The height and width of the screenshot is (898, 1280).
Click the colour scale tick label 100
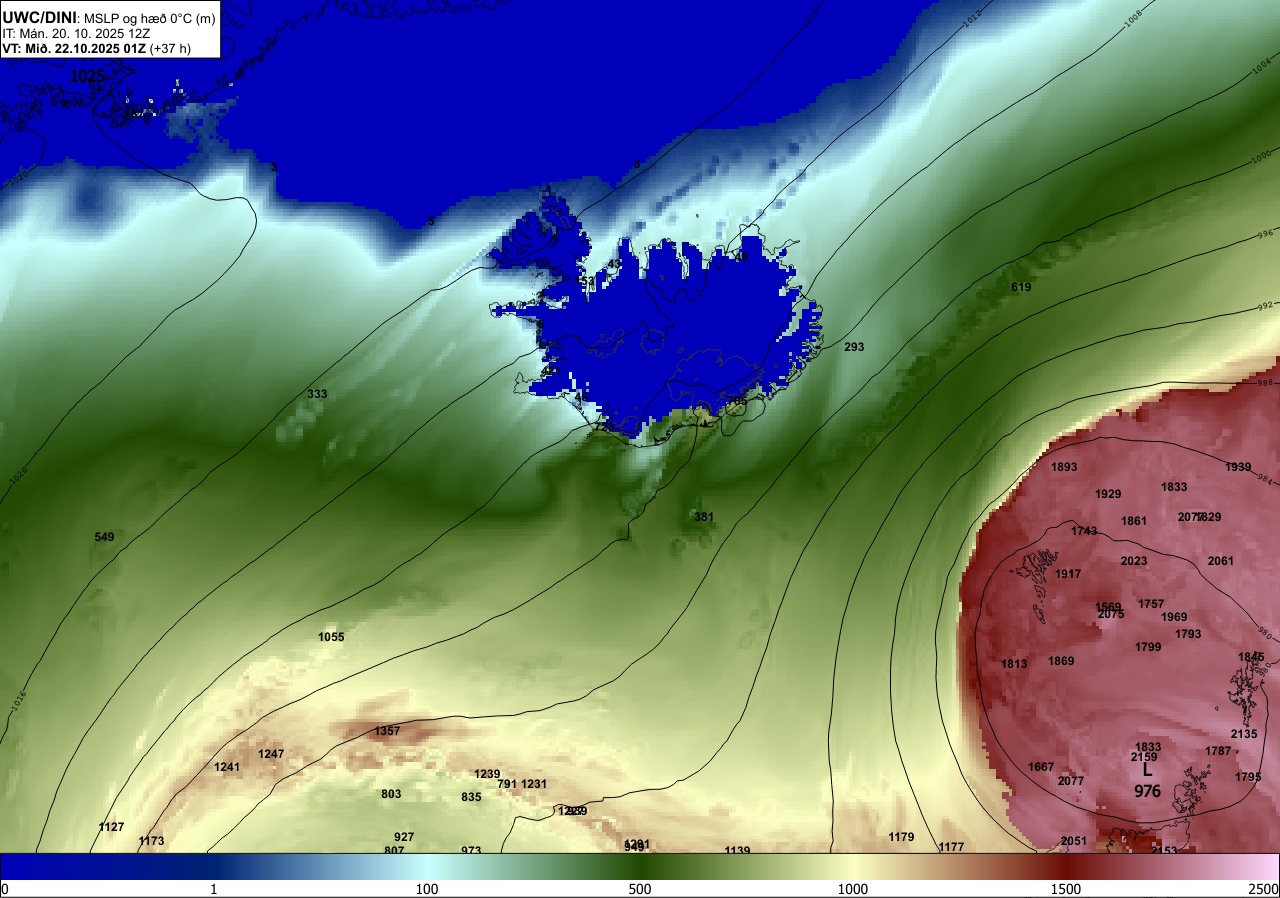[427, 889]
